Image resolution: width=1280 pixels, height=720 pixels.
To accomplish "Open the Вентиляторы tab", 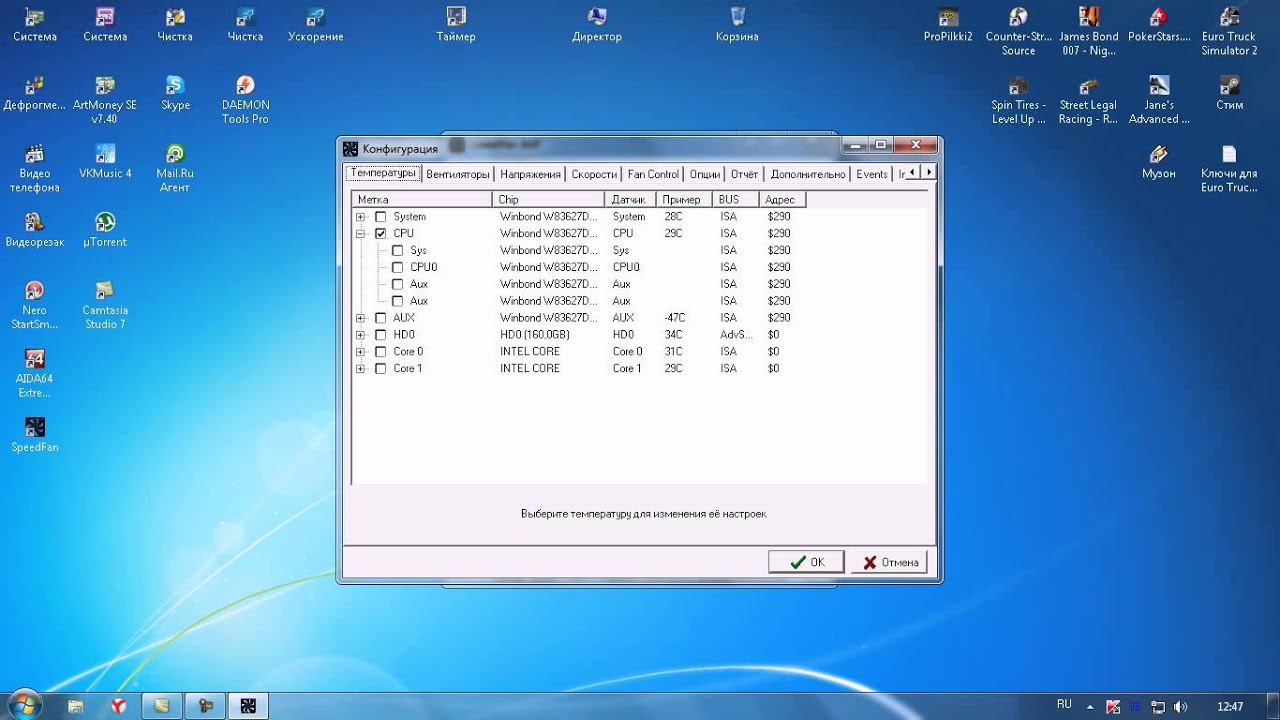I will pyautogui.click(x=458, y=173).
